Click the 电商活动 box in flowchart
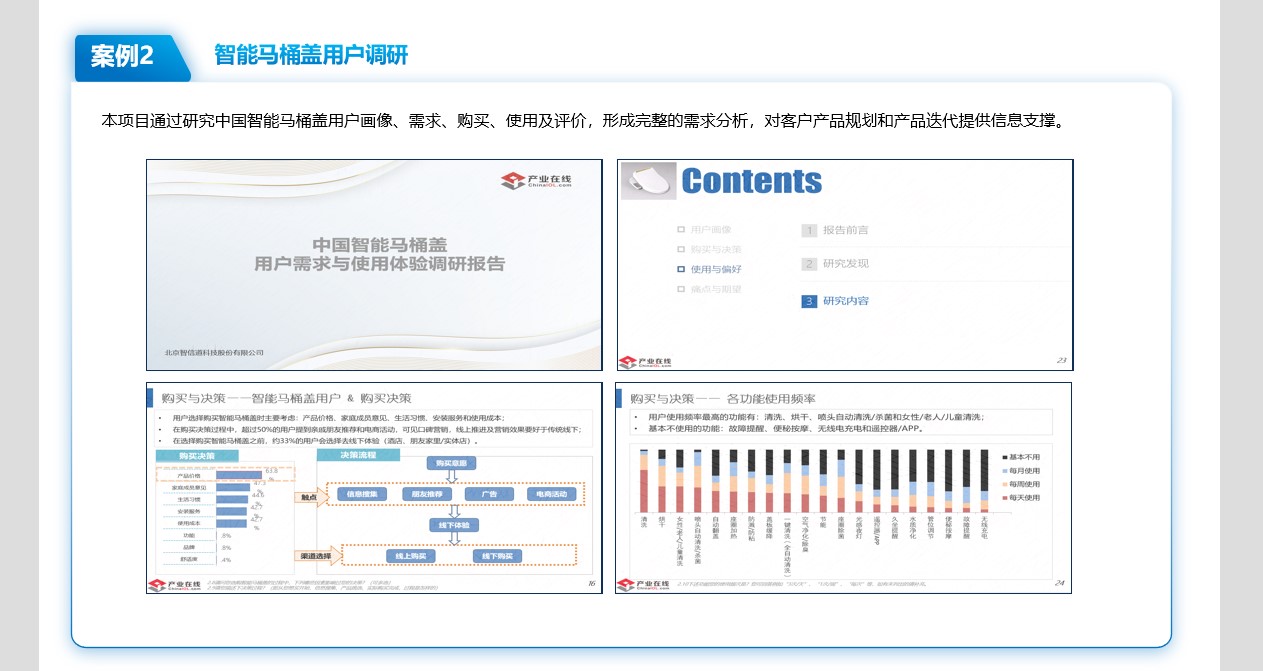This screenshot has height=671, width=1263. tap(551, 494)
